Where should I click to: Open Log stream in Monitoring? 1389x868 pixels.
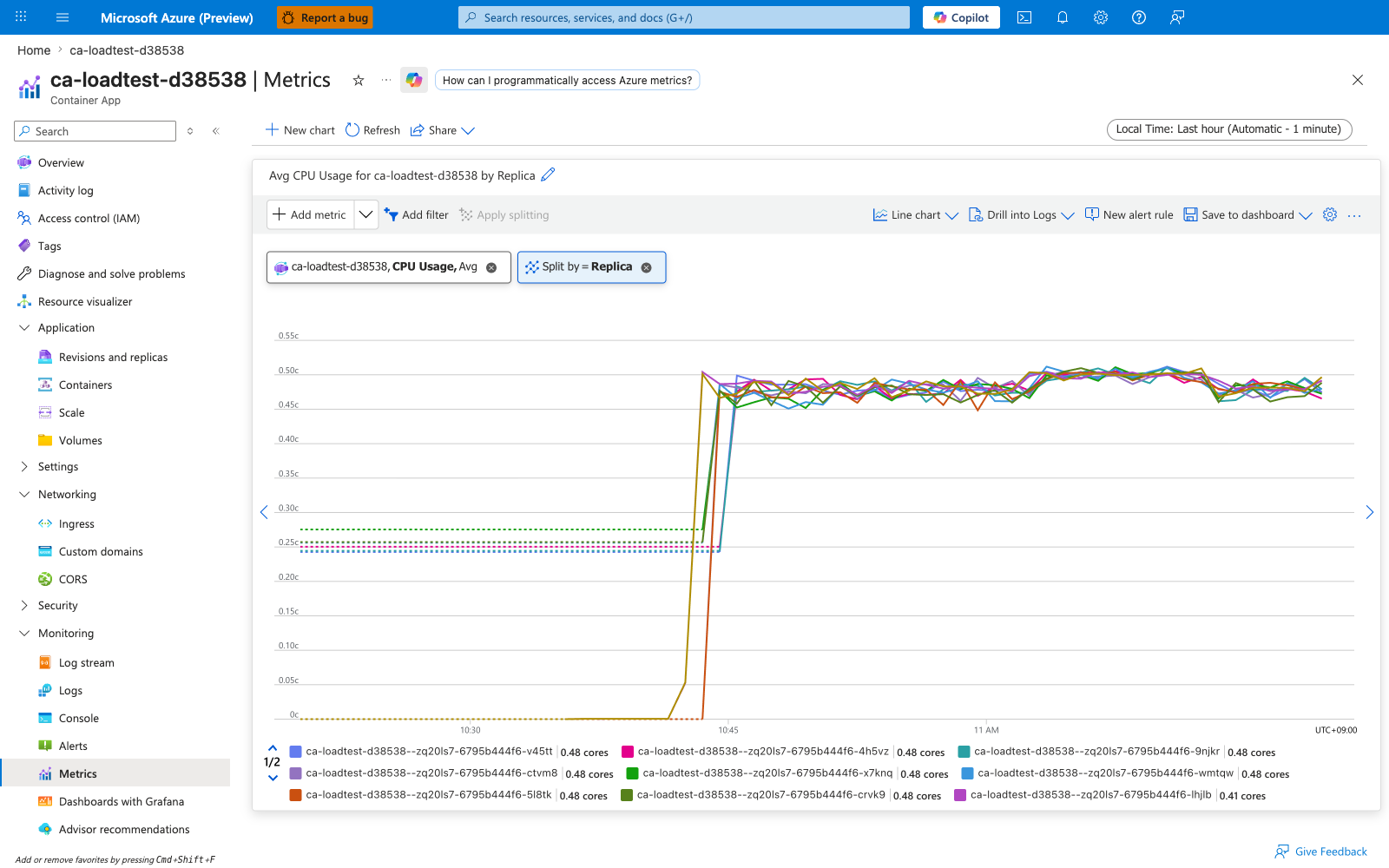coord(86,663)
